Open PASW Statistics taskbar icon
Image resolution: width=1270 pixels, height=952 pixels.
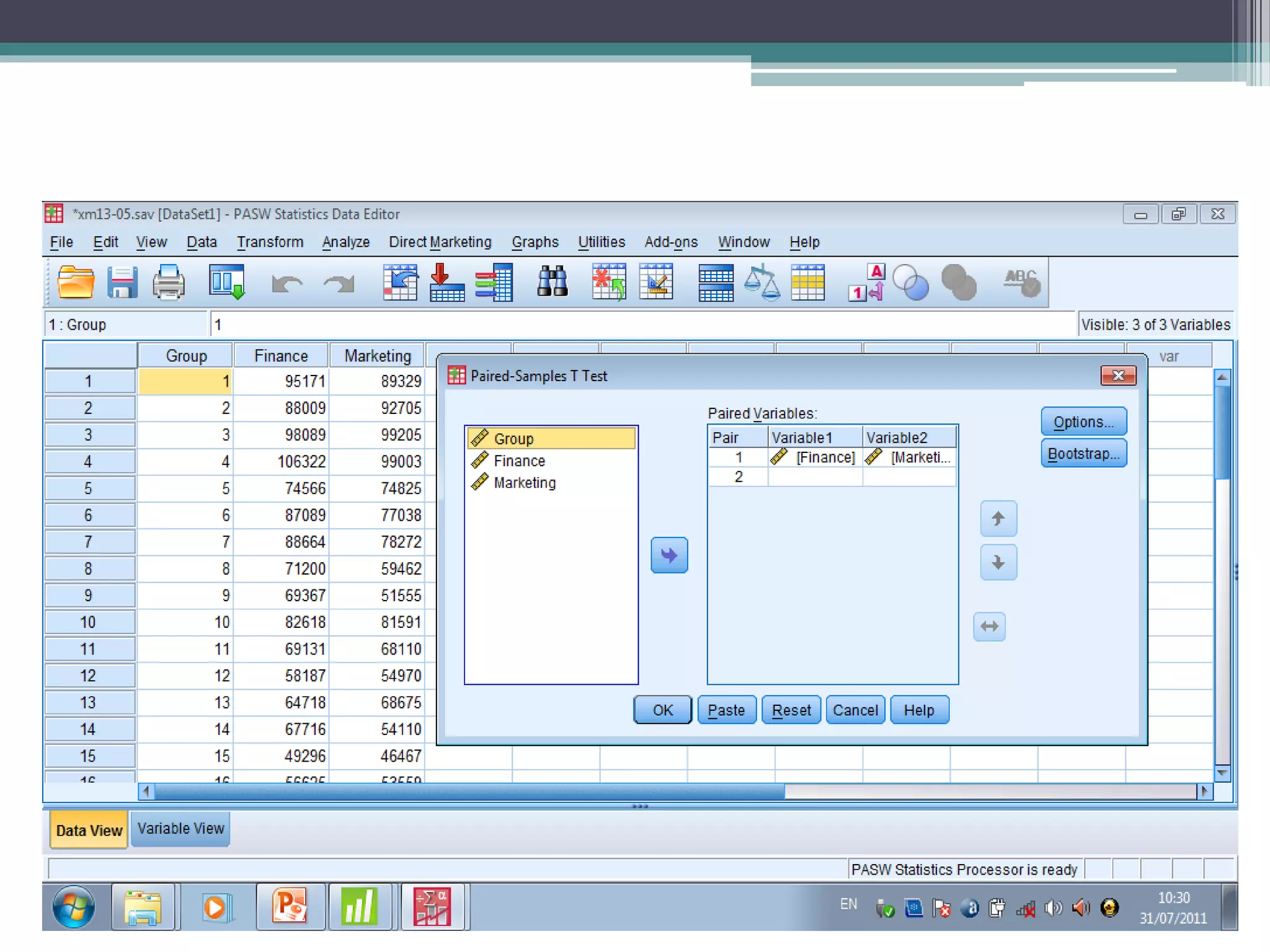[x=434, y=907]
